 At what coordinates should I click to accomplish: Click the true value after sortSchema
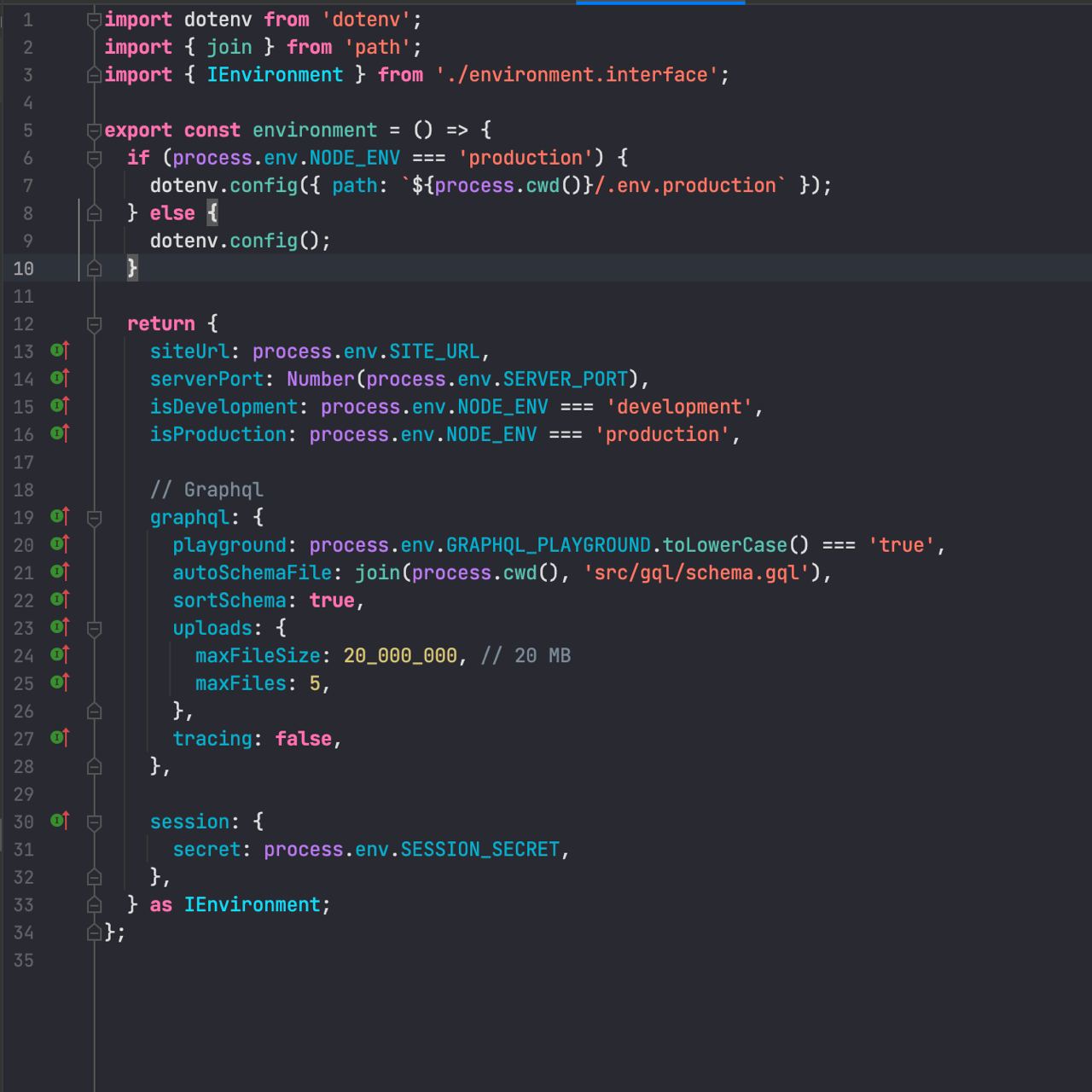pos(332,601)
